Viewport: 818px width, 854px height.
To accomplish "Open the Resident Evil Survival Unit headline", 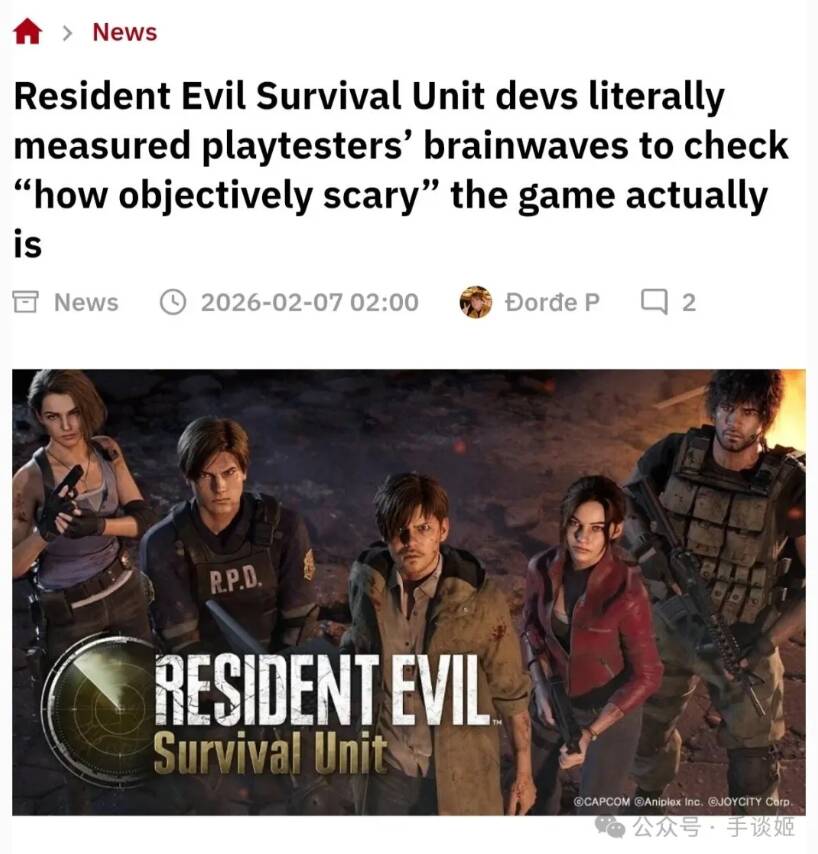I will click(x=401, y=170).
